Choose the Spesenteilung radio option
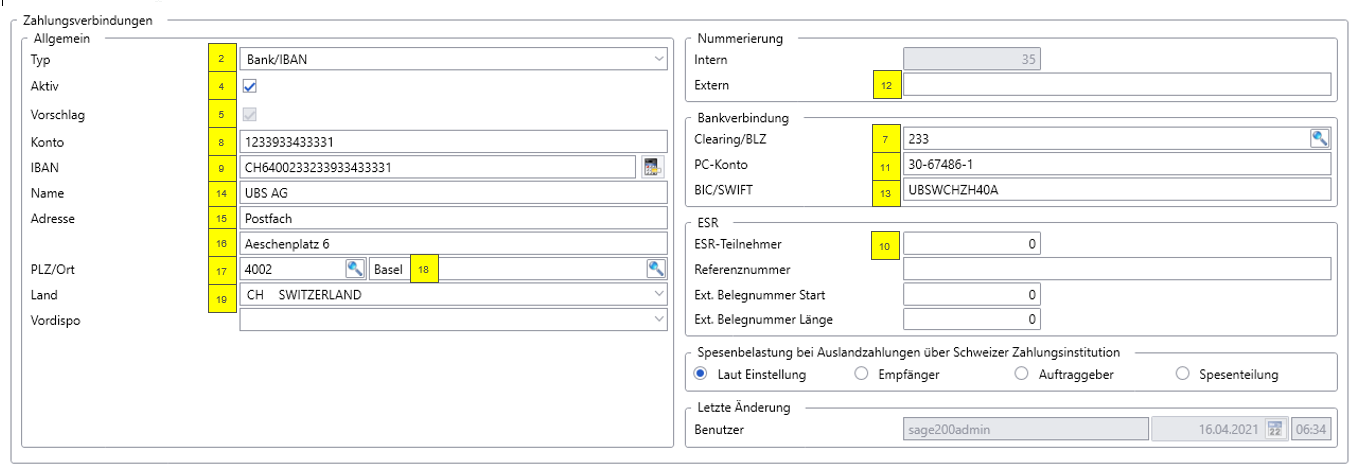1358x473 pixels. 1182,375
